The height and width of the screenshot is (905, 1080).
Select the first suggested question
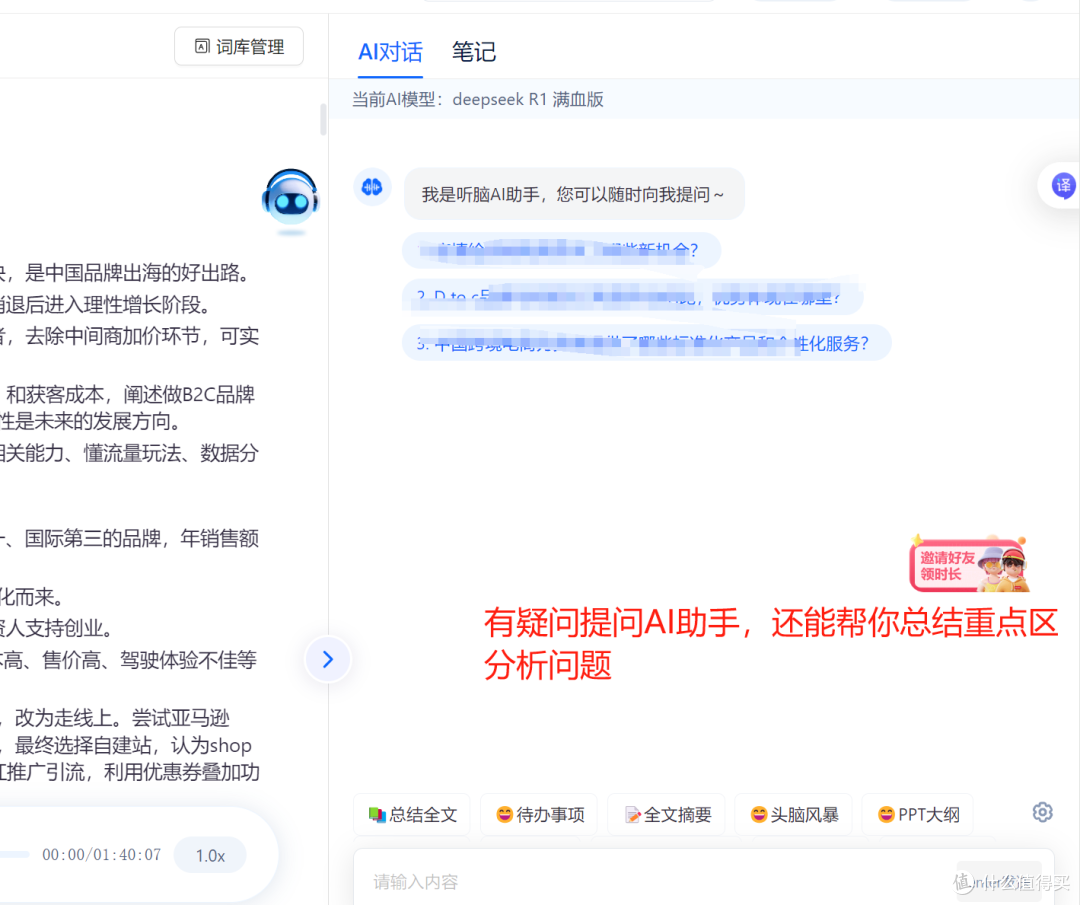[x=561, y=249]
